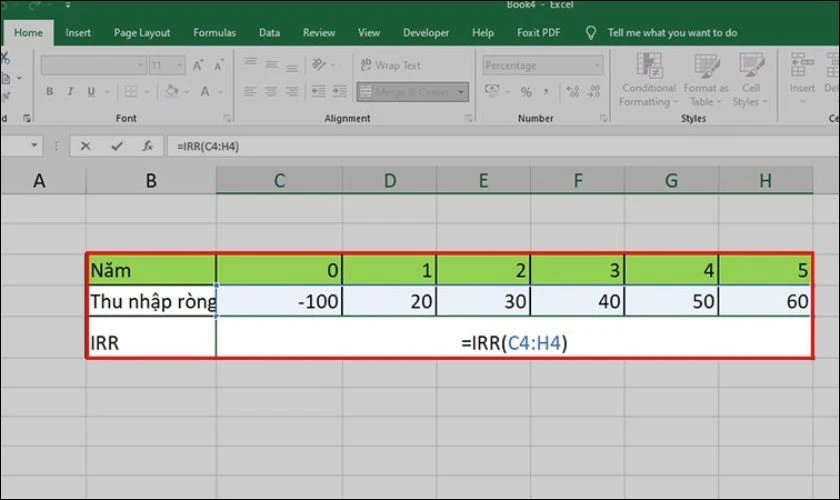Image resolution: width=840 pixels, height=500 pixels.
Task: Increase font size with large A
Action: click(x=198, y=65)
